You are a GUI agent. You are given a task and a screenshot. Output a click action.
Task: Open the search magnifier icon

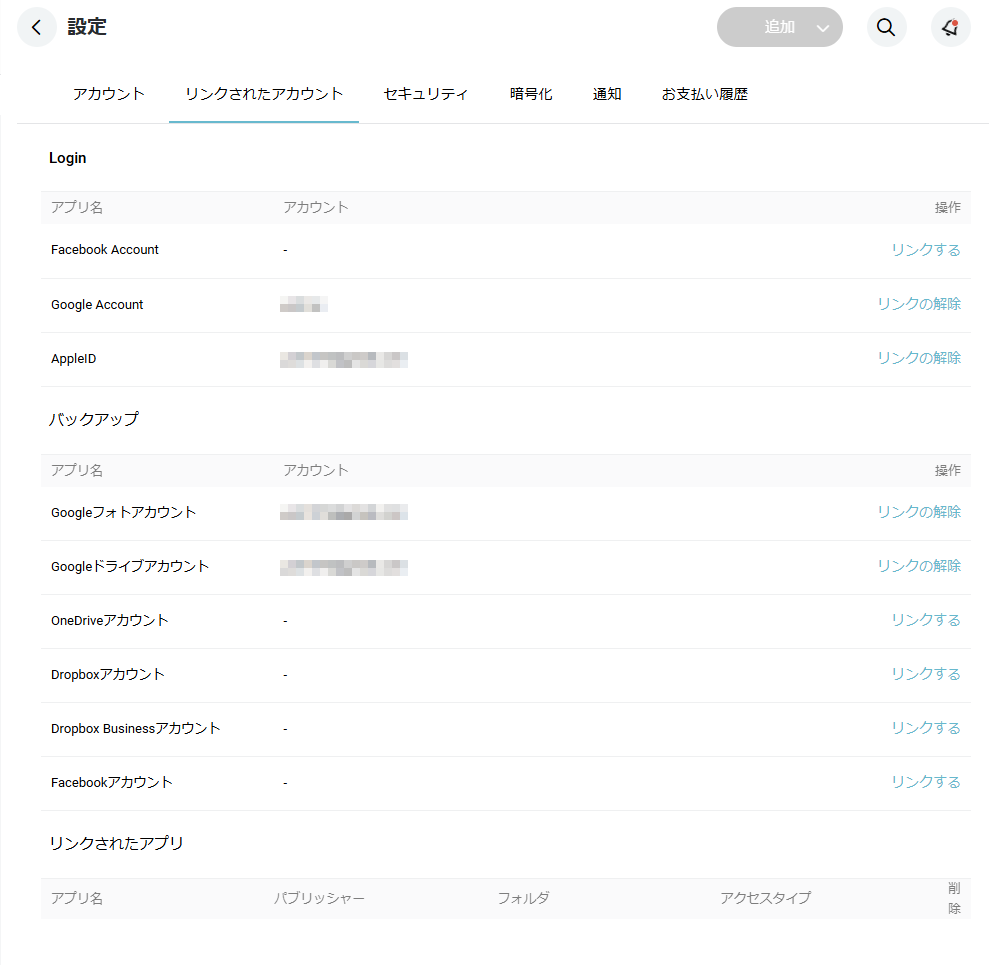(x=885, y=28)
